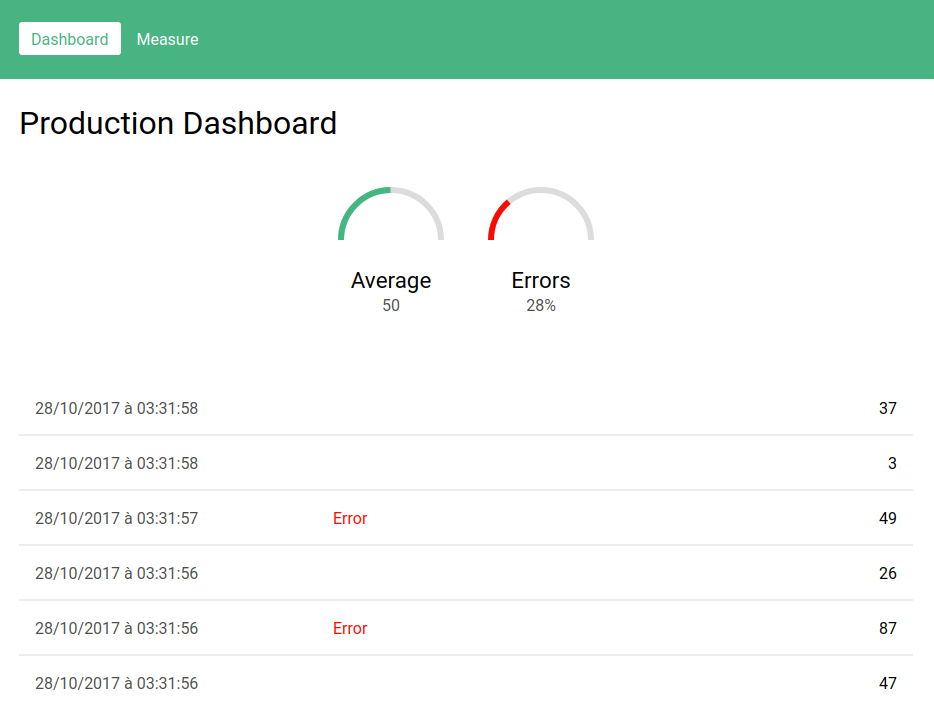Click the red Errors gauge

point(541,214)
